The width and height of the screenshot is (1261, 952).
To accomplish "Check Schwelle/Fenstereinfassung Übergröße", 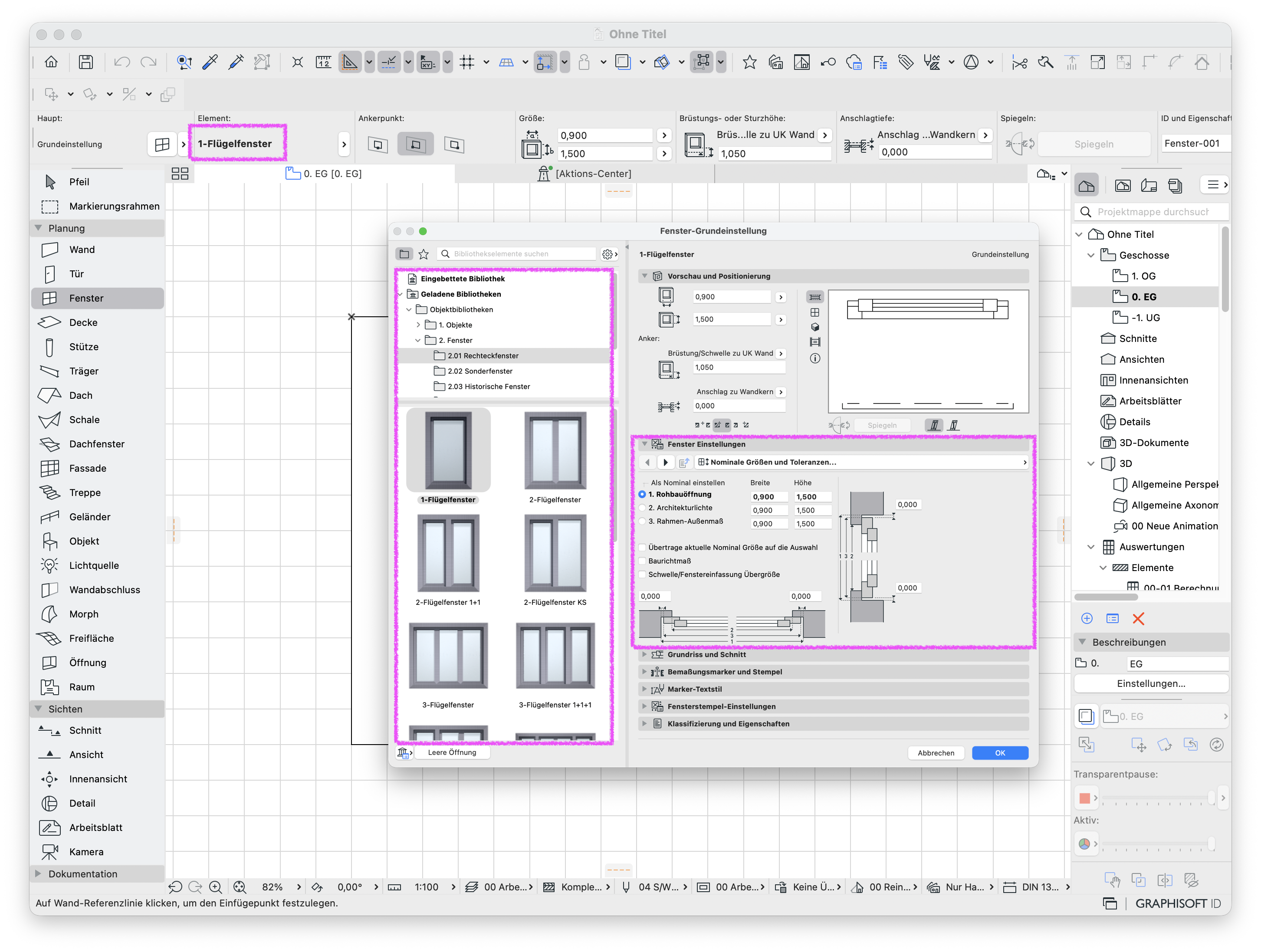I will tap(643, 575).
